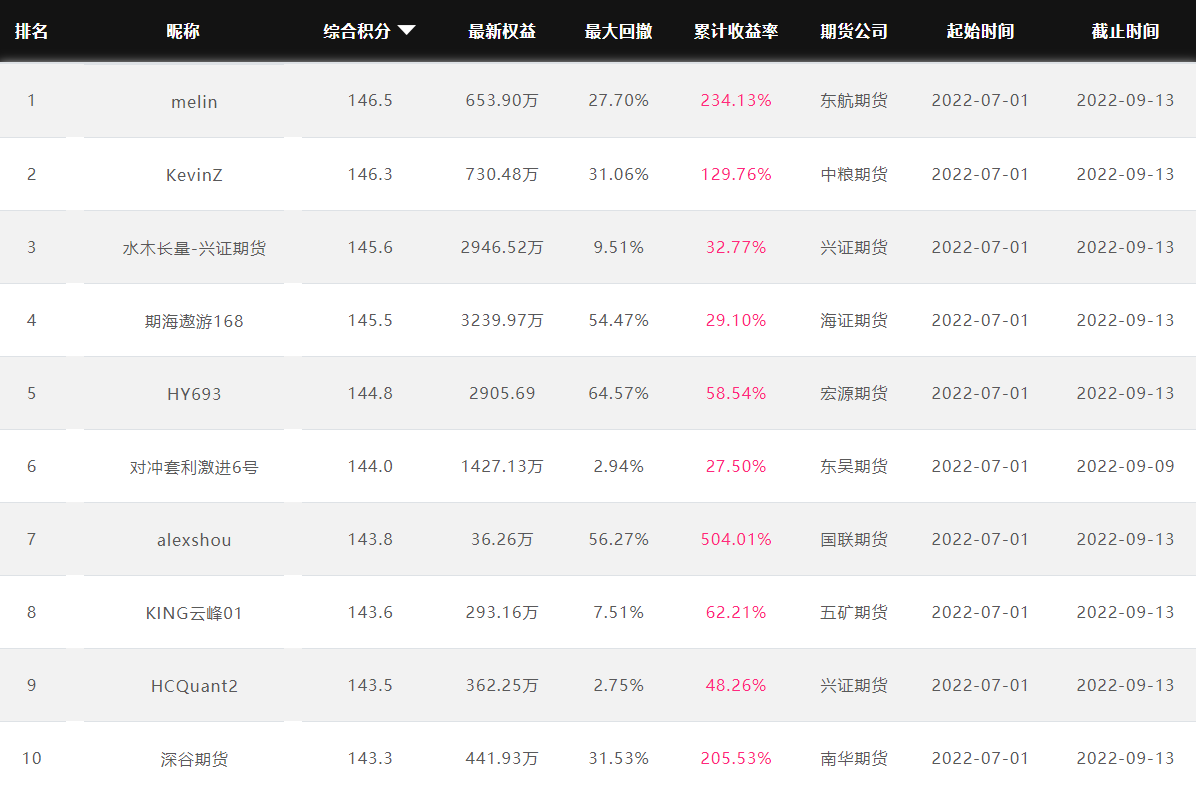
Task: Click the 起始时间 column header
Action: pos(980,31)
